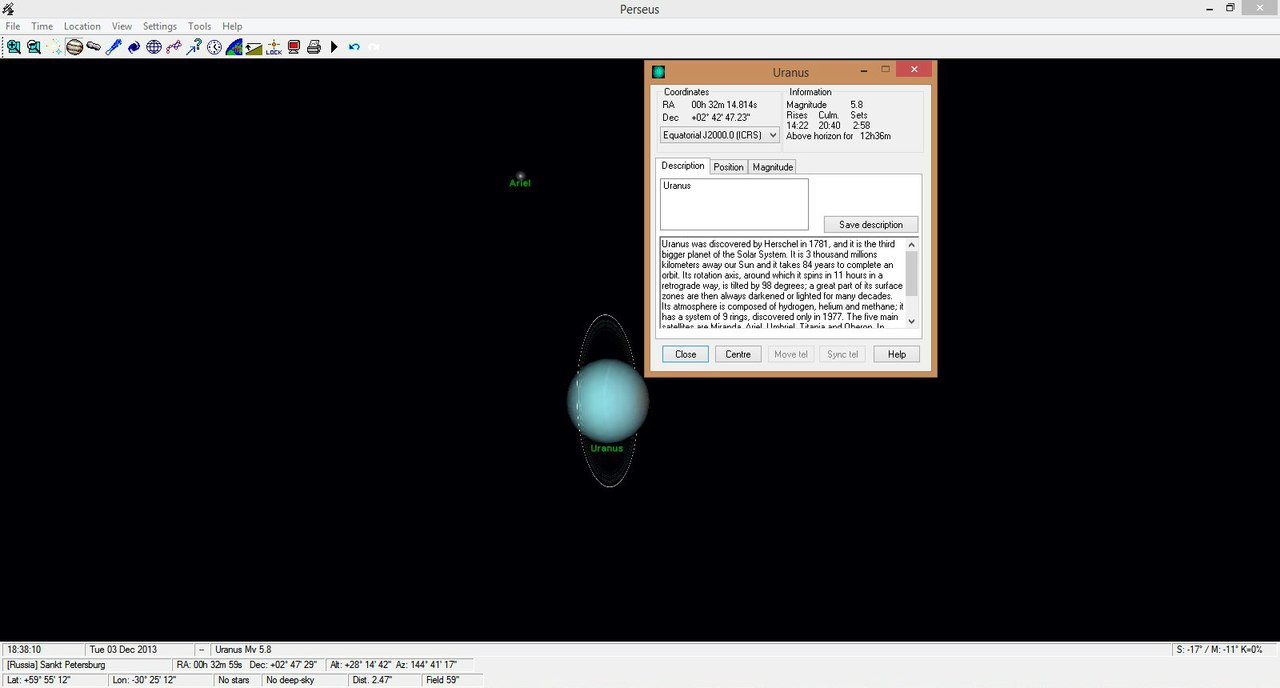Toggle the comets toolbar icon

click(x=114, y=47)
